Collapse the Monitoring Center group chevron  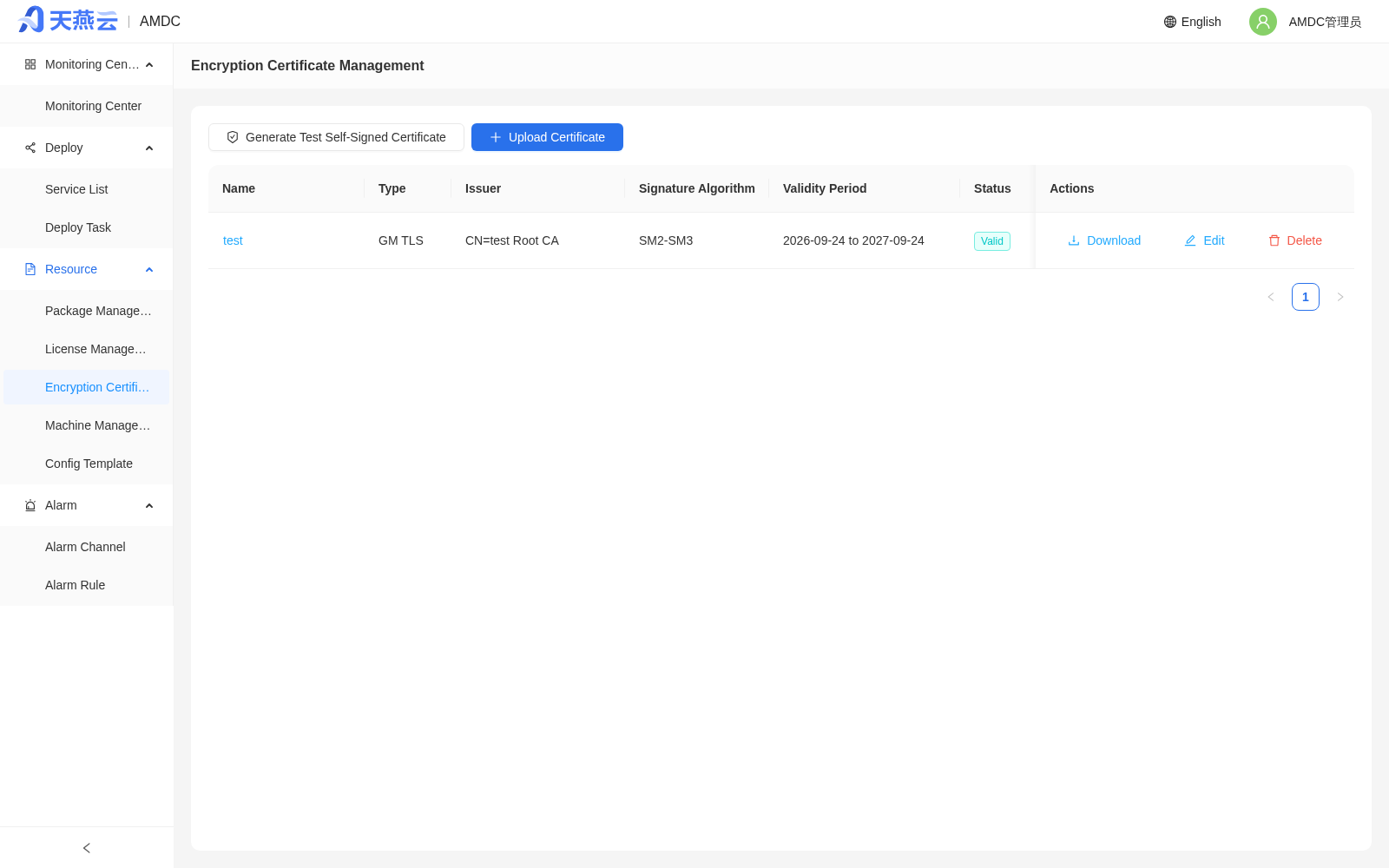(x=149, y=65)
